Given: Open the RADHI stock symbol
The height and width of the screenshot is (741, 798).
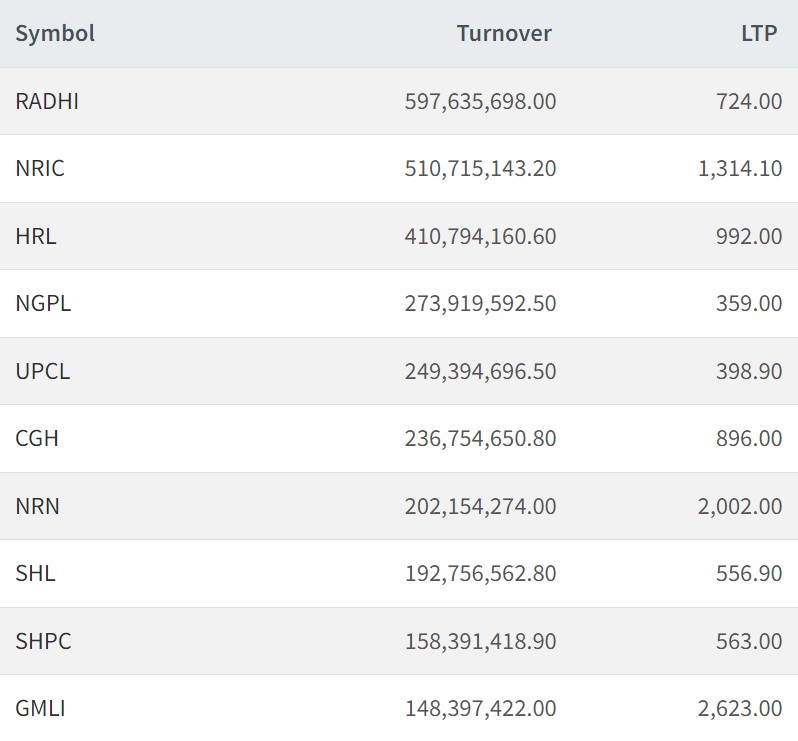Looking at the screenshot, I should pos(47,101).
